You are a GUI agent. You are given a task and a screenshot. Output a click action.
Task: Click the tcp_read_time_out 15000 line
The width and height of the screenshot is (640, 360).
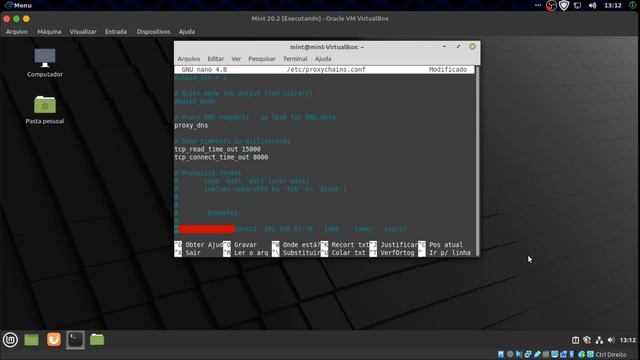click(218, 149)
